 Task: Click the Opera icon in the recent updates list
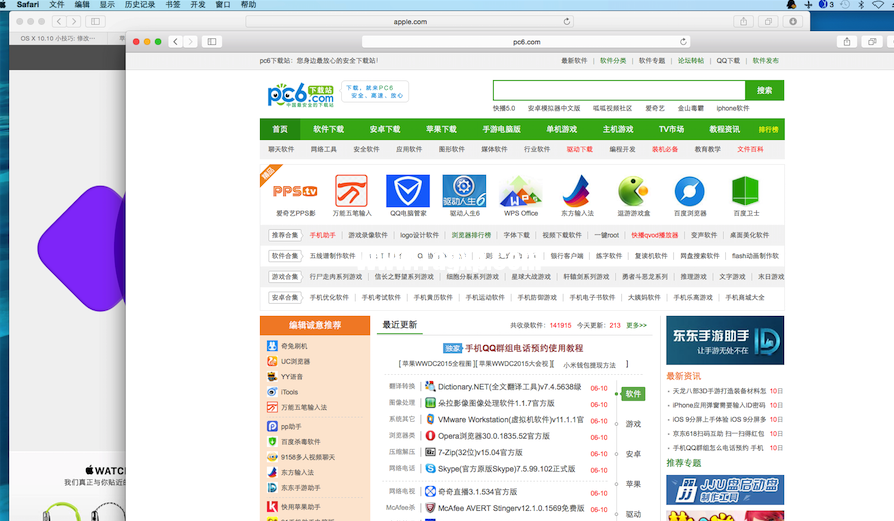click(x=430, y=435)
